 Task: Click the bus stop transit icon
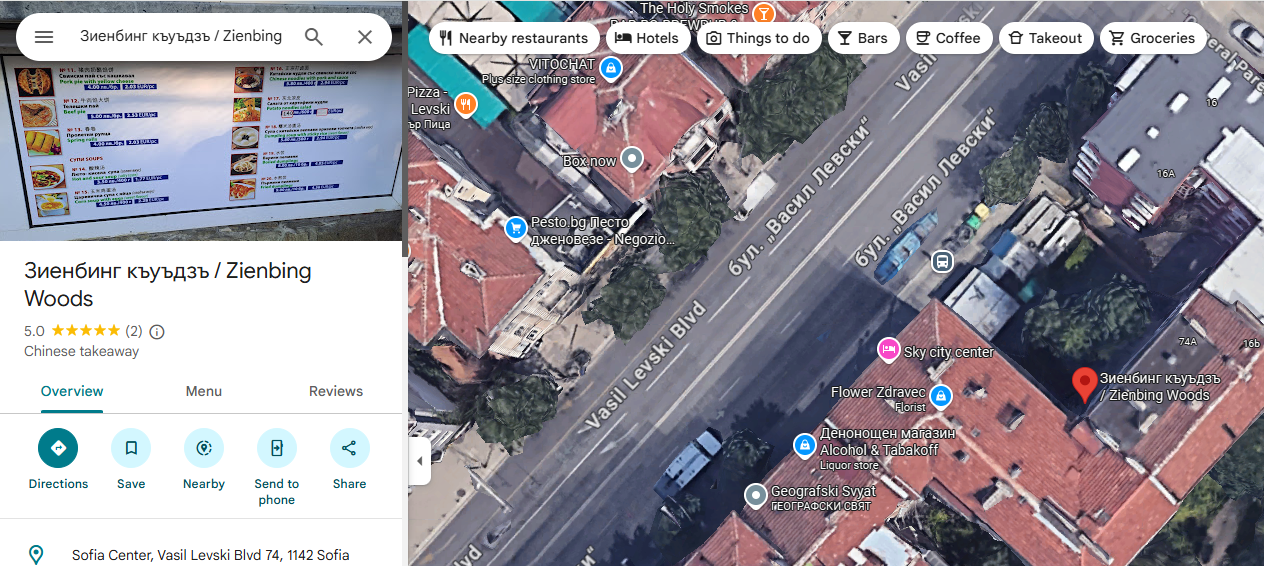(x=941, y=262)
